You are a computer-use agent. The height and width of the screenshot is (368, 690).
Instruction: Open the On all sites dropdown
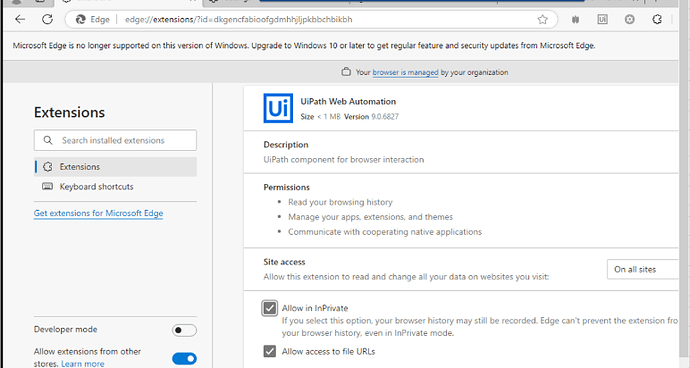(643, 269)
